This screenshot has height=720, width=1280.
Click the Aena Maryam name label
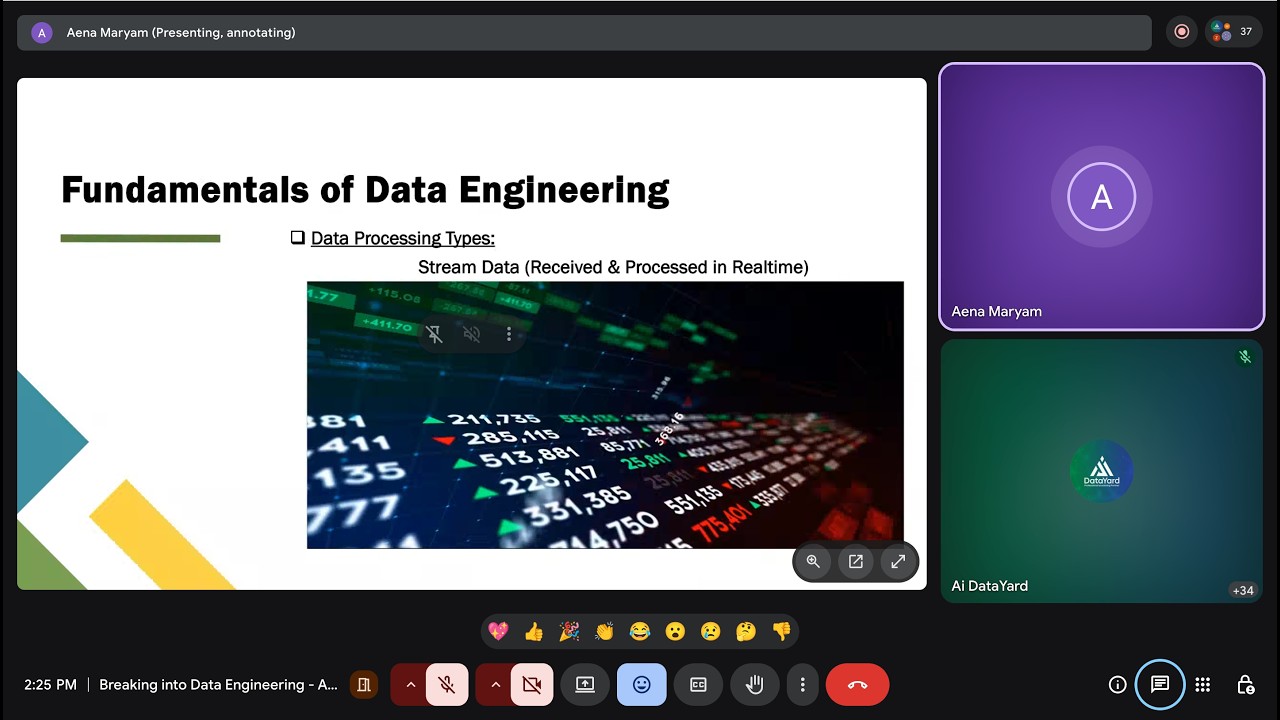[x=997, y=311]
